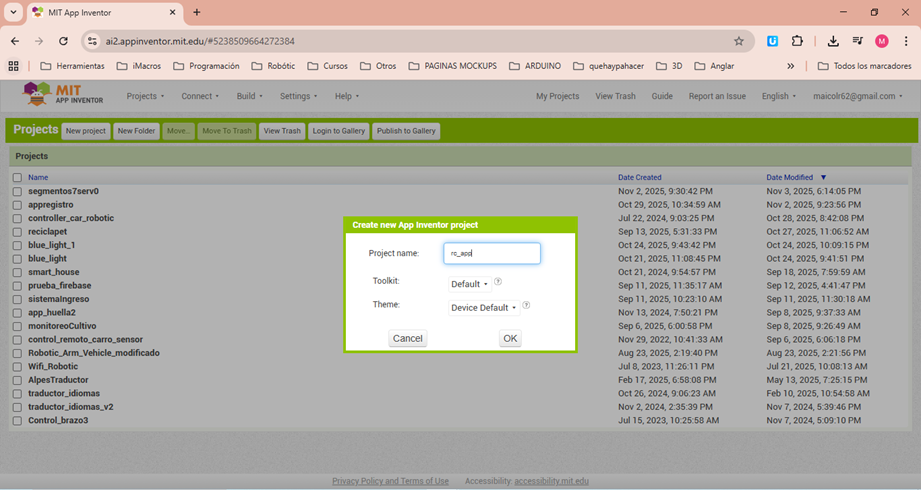Image resolution: width=921 pixels, height=490 pixels.
Task: Click the Theme help question mark icon
Action: click(x=526, y=307)
